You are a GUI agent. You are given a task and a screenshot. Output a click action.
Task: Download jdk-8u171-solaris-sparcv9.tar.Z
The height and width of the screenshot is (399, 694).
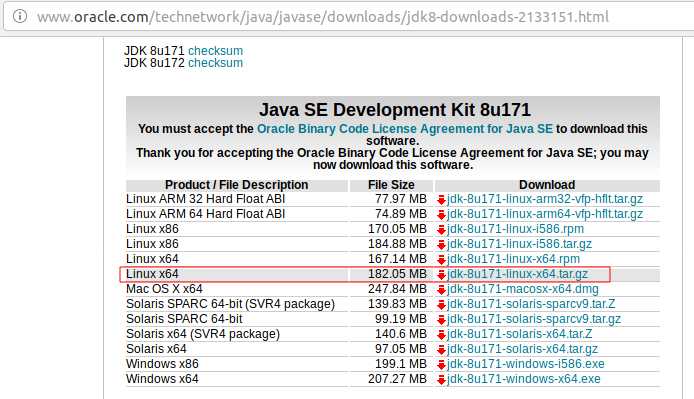point(531,304)
